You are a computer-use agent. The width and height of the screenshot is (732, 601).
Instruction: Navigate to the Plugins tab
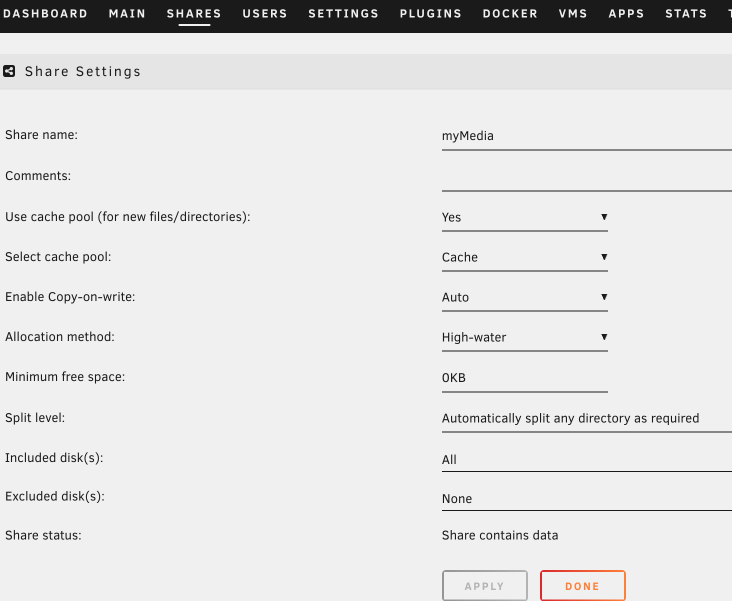(430, 14)
